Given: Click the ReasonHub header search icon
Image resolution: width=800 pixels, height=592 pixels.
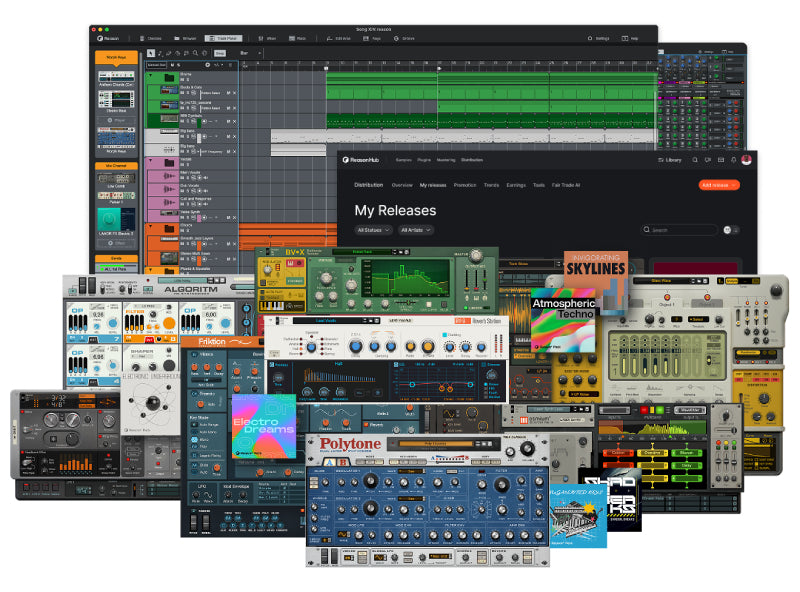Looking at the screenshot, I should (x=695, y=160).
